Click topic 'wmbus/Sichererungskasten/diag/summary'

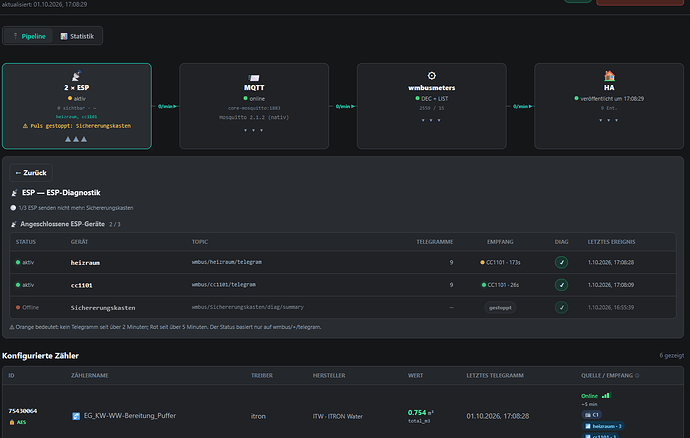click(x=248, y=307)
